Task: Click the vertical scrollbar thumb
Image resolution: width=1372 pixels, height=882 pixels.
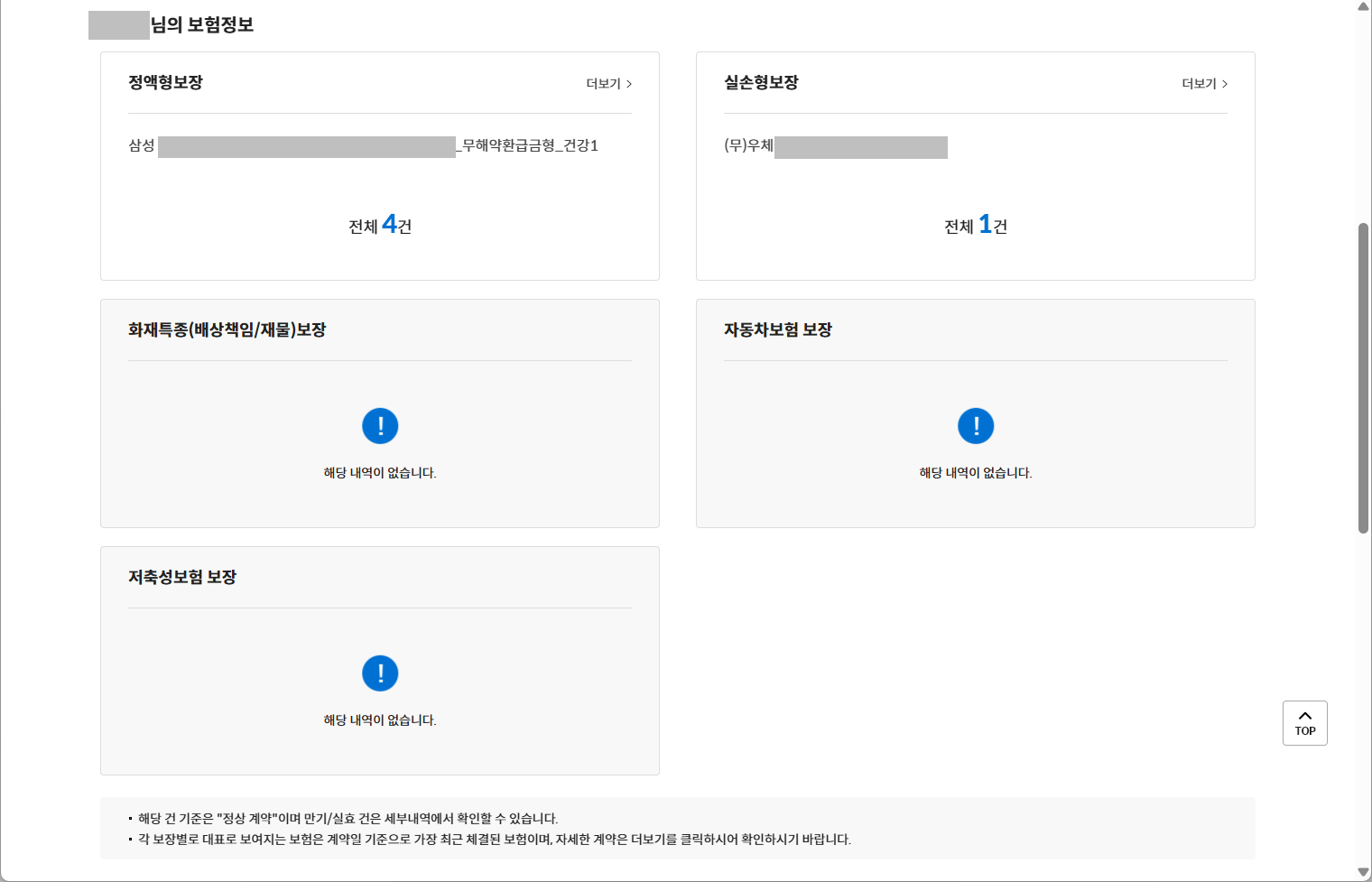Action: (1363, 378)
